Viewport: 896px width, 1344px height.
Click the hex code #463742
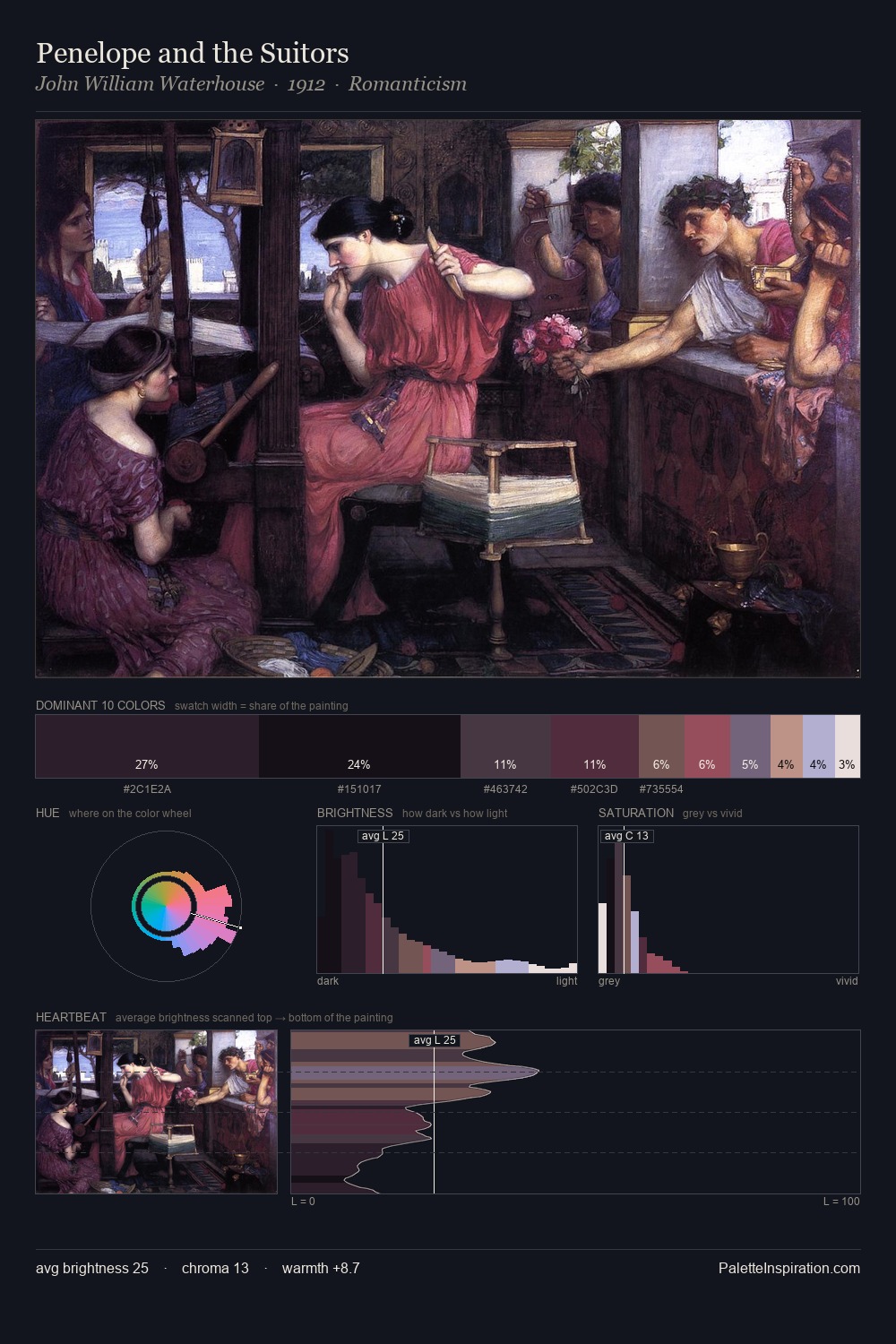(505, 789)
